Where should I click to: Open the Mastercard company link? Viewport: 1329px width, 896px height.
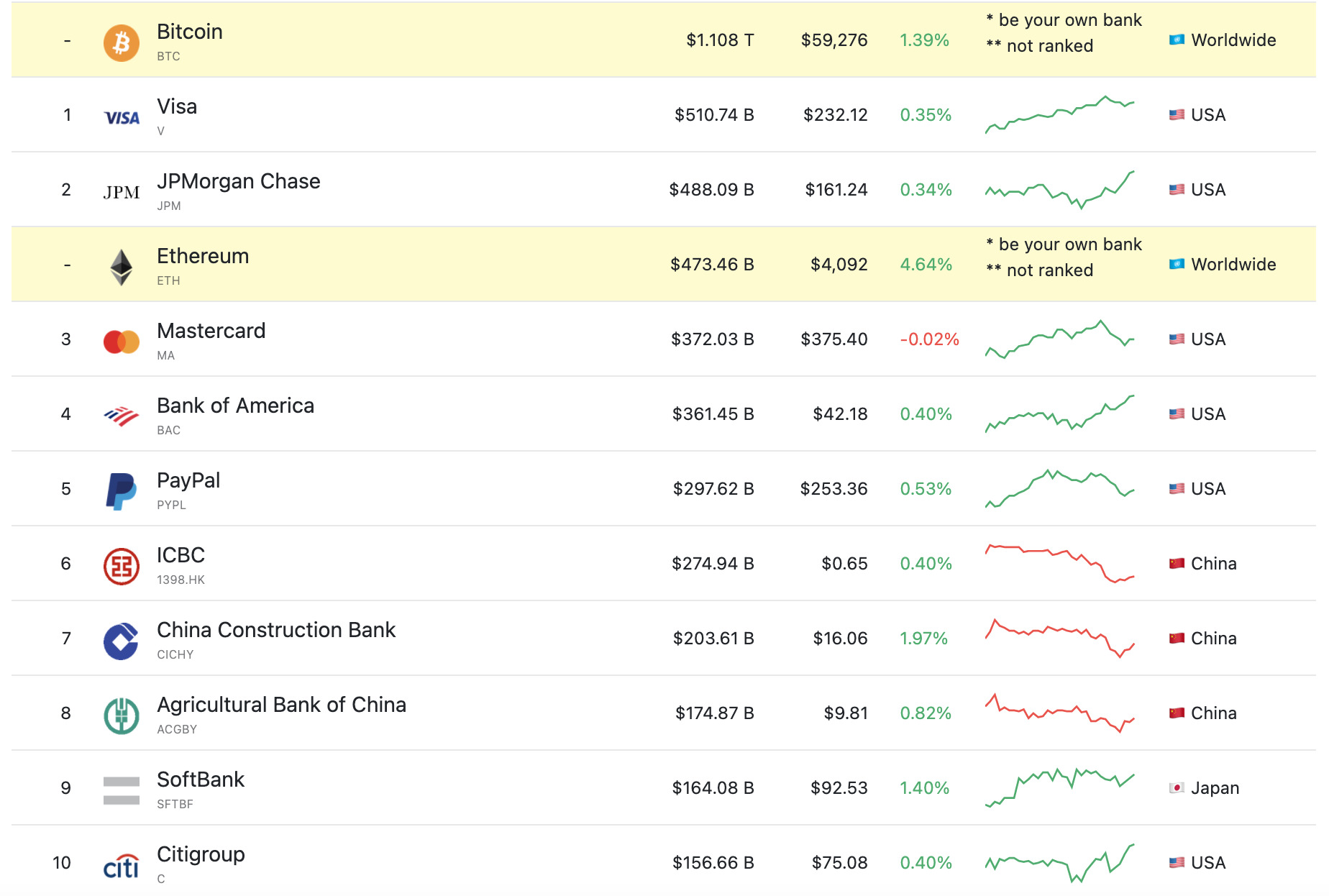pos(211,331)
